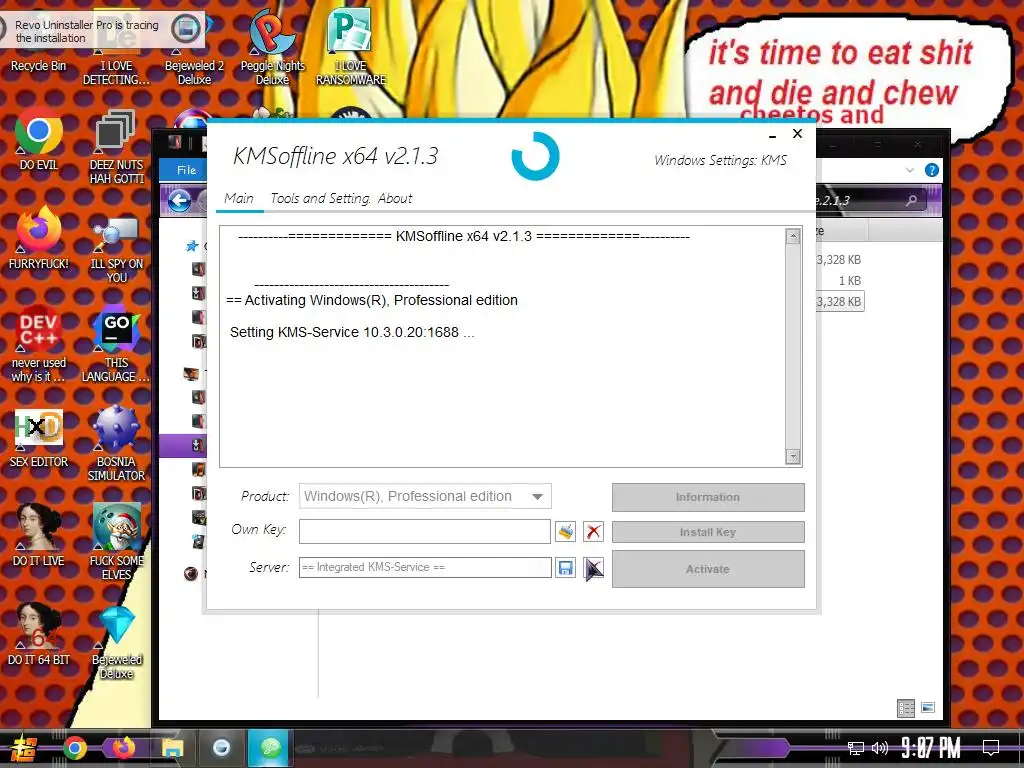Image resolution: width=1024 pixels, height=768 pixels.
Task: Click the search magnifier in Explorer
Action: tap(912, 200)
